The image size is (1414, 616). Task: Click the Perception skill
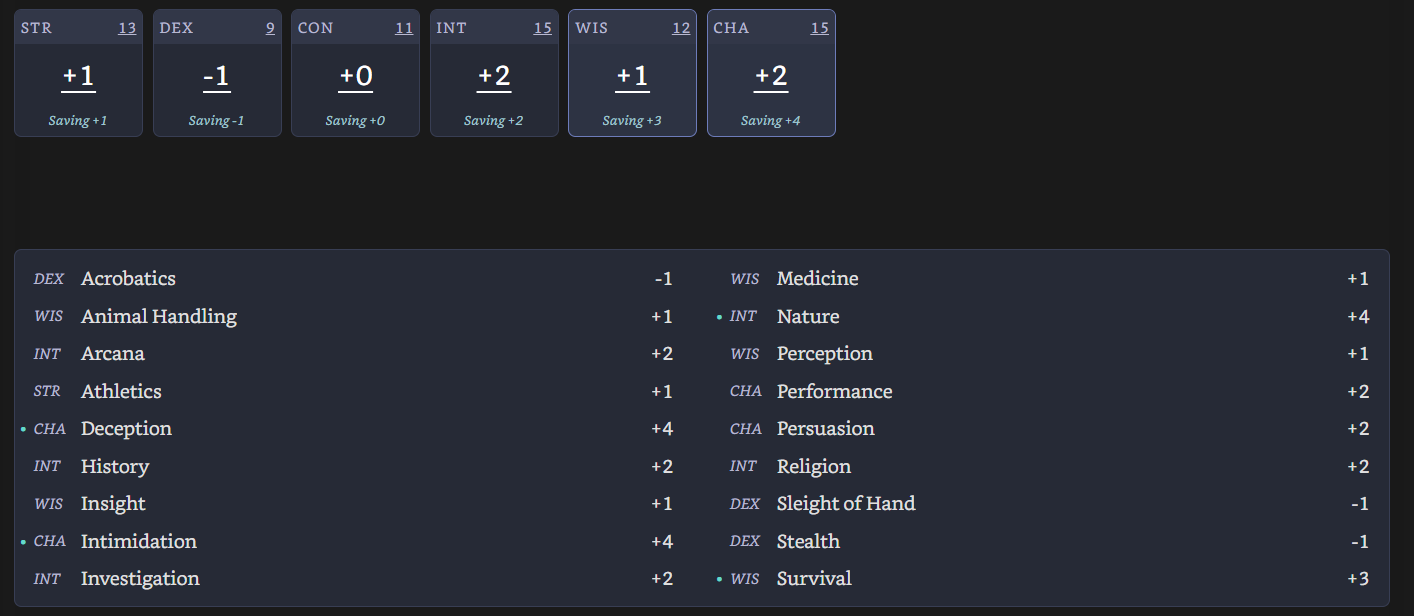824,354
